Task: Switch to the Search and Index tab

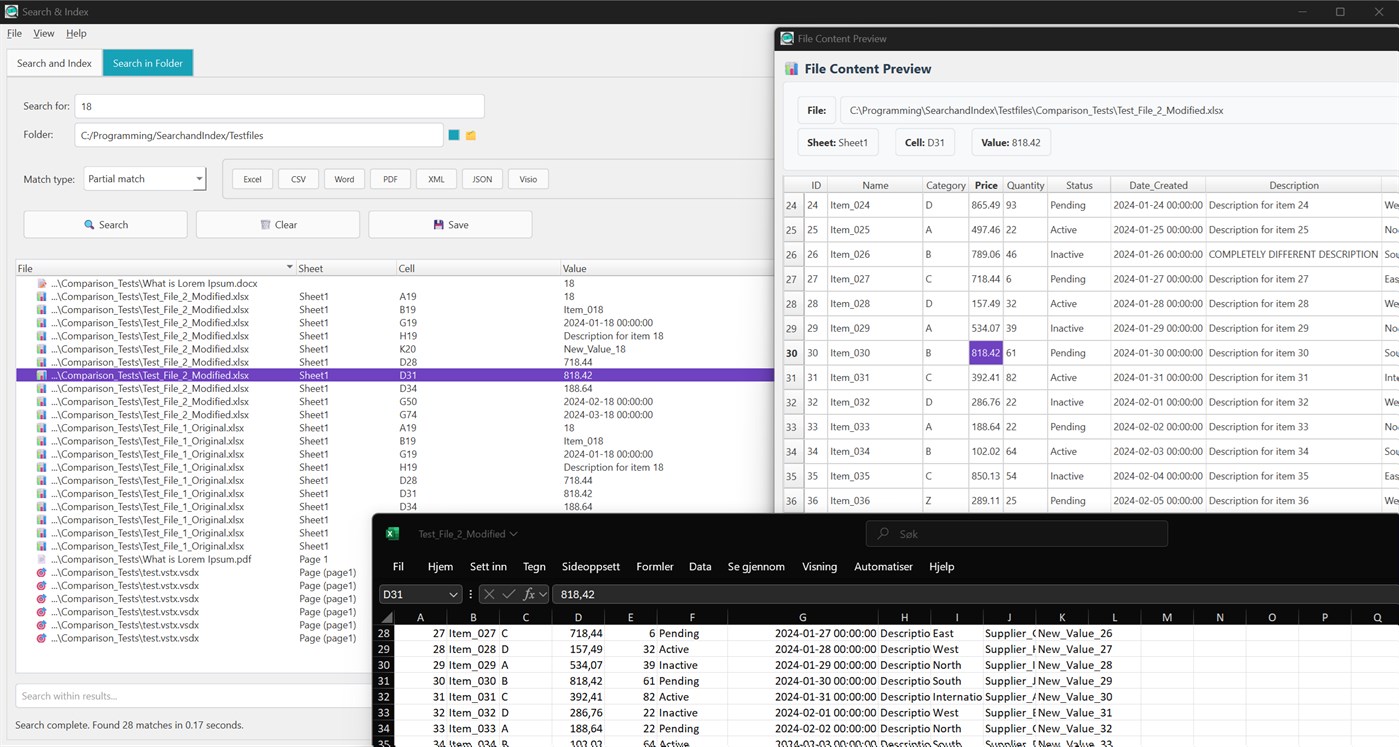Action: pyautogui.click(x=53, y=62)
